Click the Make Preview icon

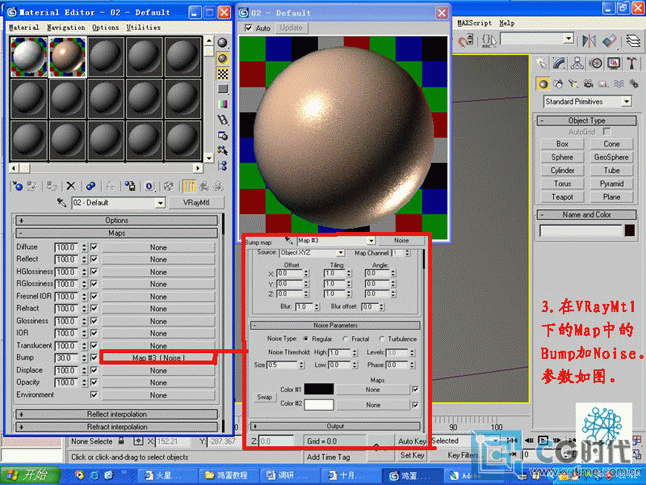pyautogui.click(x=222, y=120)
